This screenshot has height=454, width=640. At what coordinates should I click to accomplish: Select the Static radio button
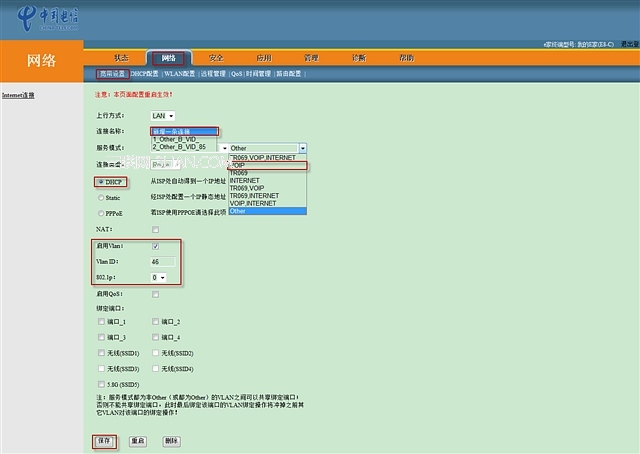[x=101, y=198]
